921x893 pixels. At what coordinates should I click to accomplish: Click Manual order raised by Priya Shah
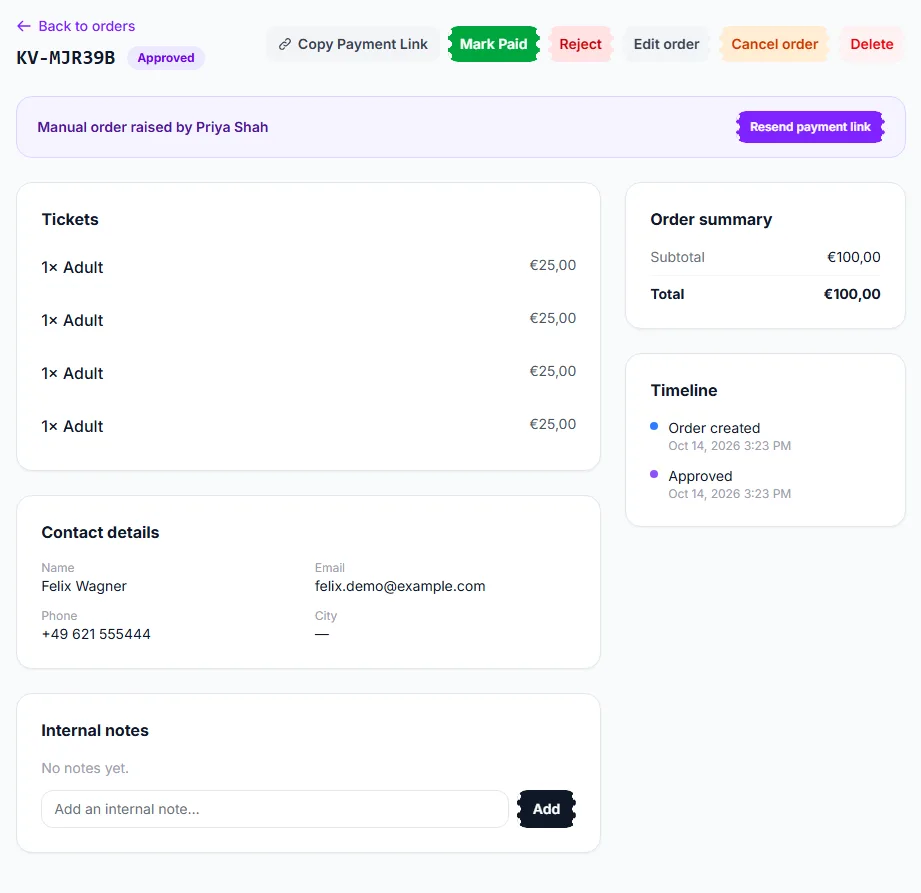[x=153, y=127]
